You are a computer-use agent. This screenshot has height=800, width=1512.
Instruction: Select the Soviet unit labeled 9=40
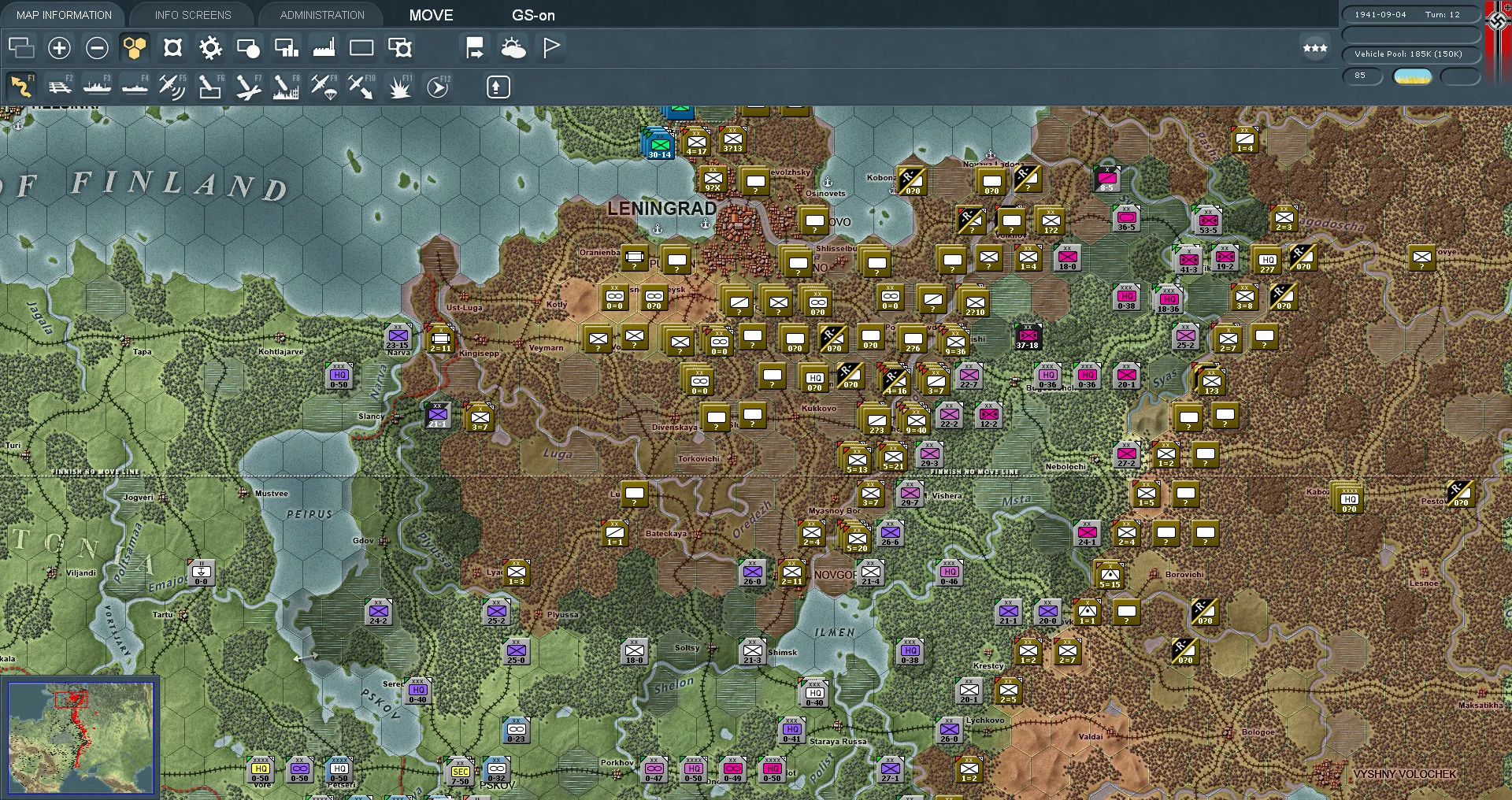click(x=916, y=421)
